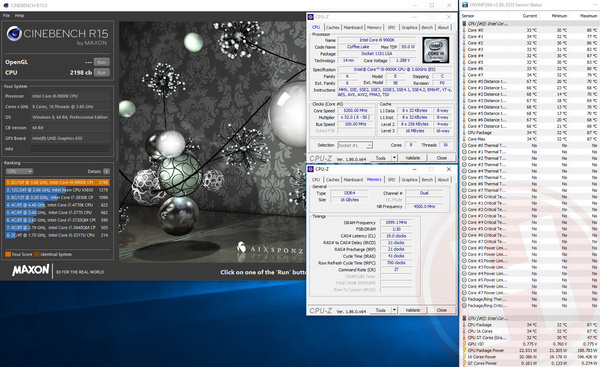Click the CPU-Z processor window title icon

click(311, 17)
